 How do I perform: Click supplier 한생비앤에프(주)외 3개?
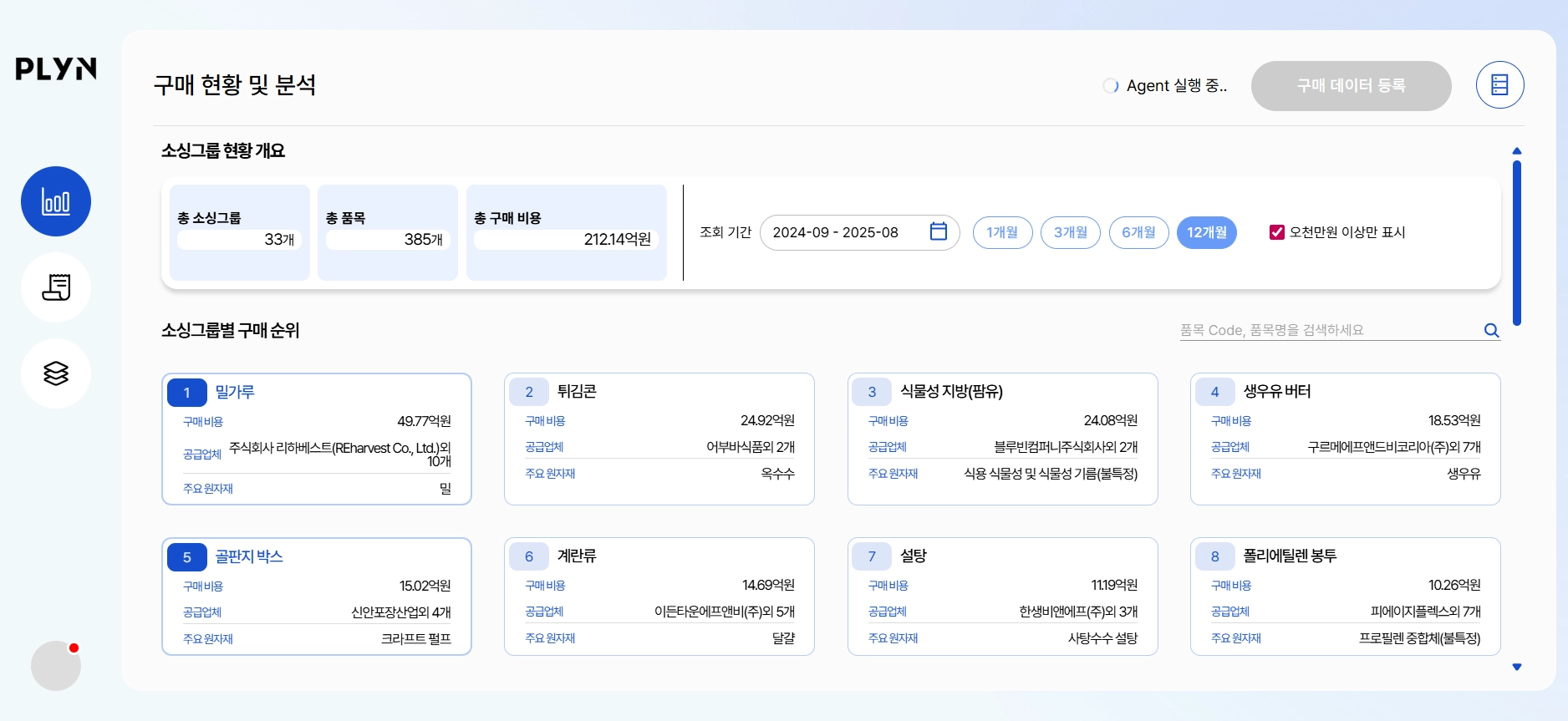tap(1078, 612)
